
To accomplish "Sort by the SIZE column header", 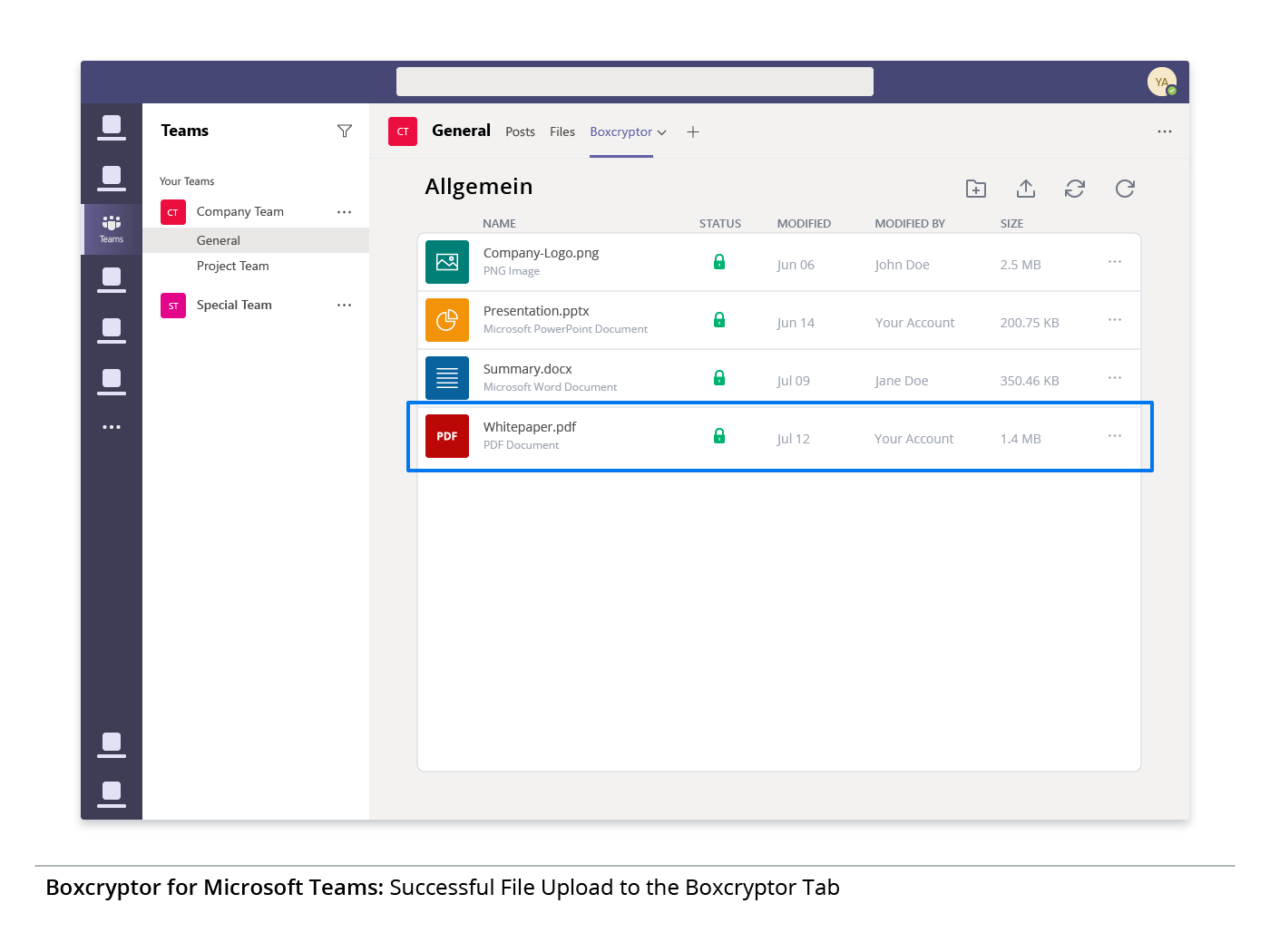I will (x=1011, y=224).
